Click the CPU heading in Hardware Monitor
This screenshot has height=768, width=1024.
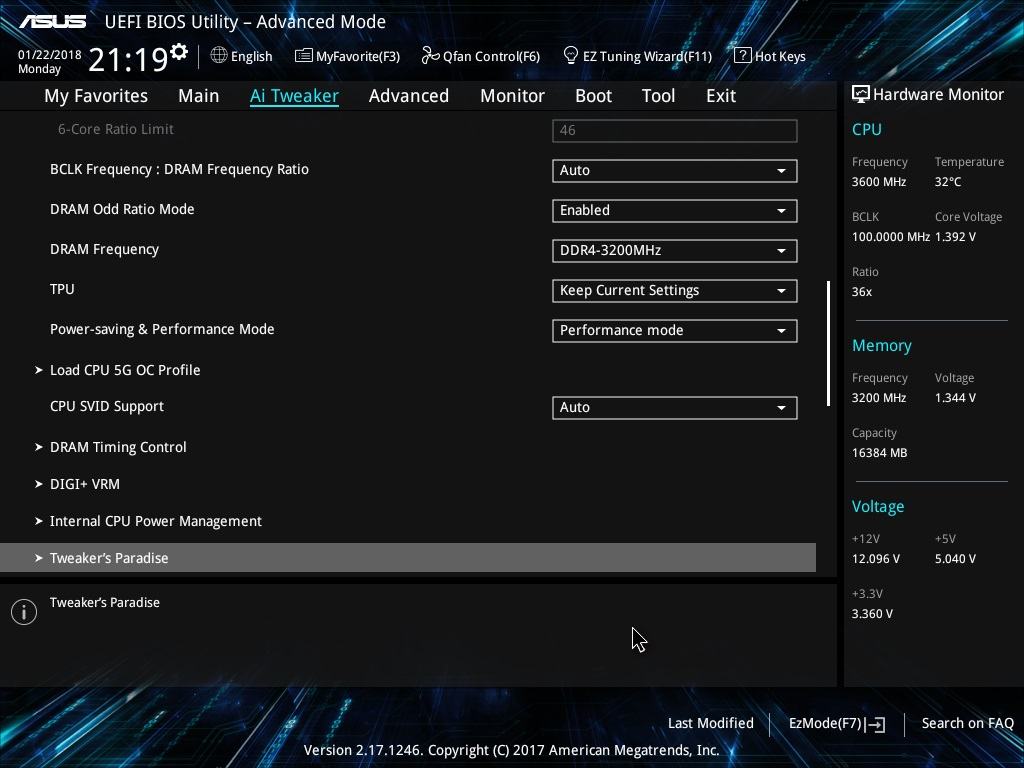867,129
